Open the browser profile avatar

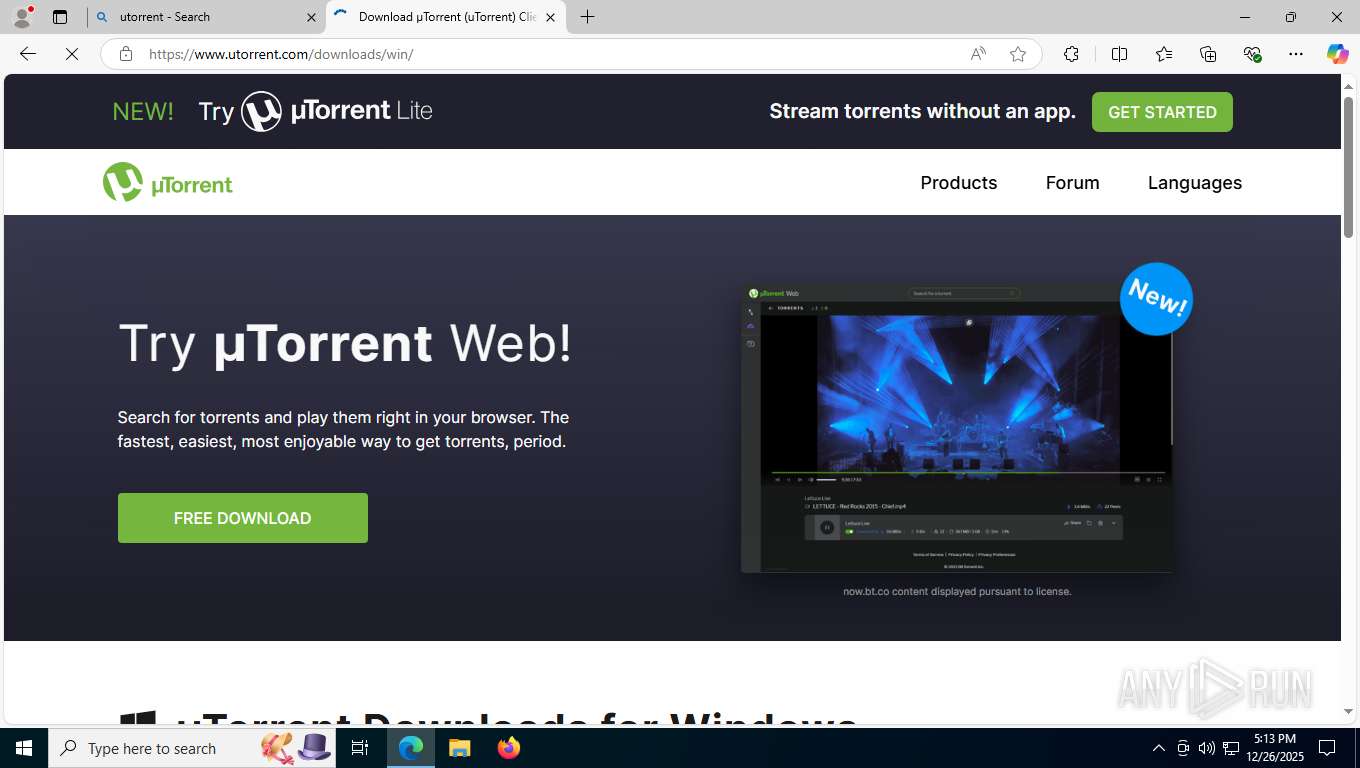coord(22,17)
